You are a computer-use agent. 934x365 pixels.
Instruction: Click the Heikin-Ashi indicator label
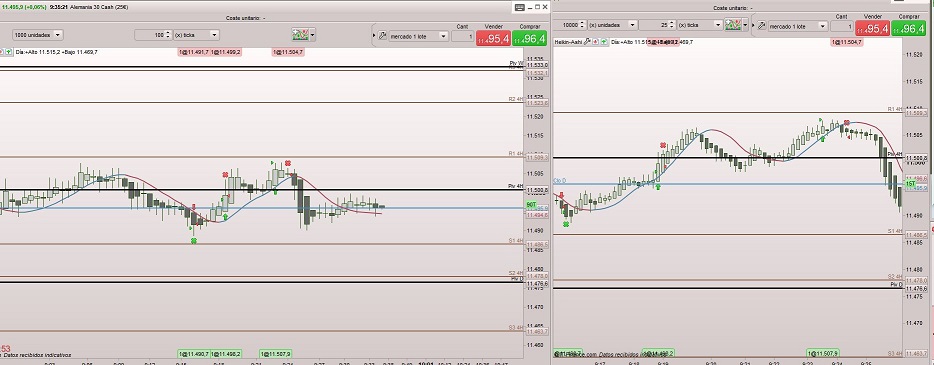coord(568,42)
